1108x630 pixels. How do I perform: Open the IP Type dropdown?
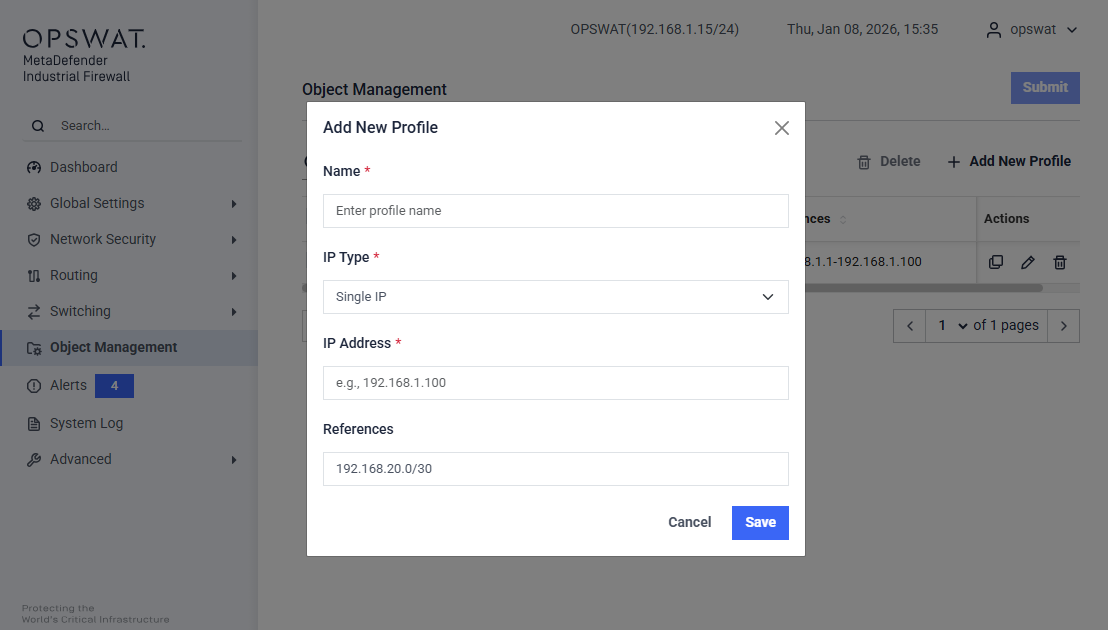tap(556, 297)
